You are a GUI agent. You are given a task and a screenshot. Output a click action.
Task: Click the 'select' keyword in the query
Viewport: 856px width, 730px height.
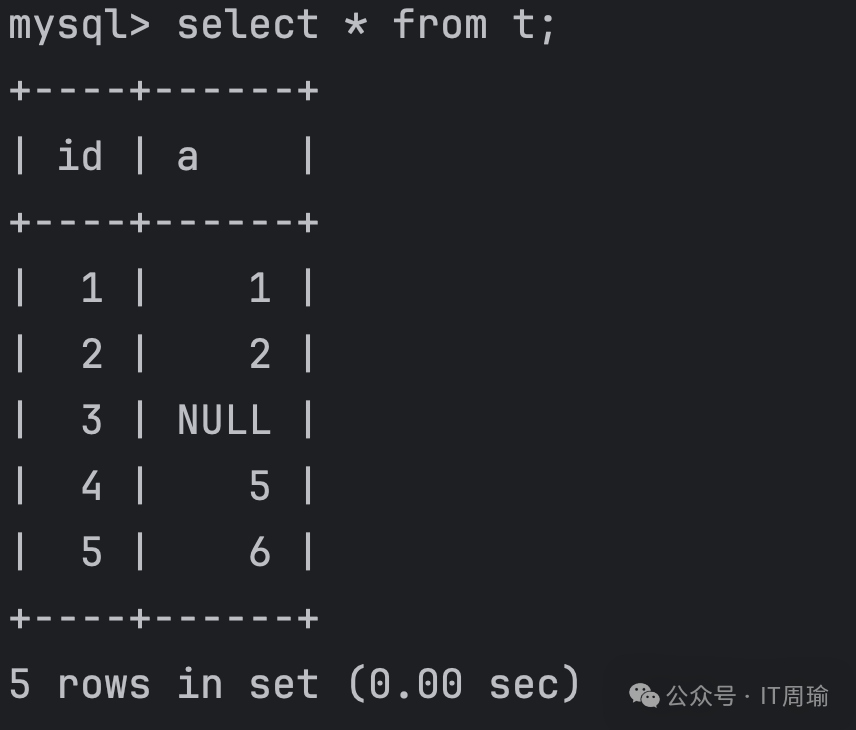tap(247, 24)
